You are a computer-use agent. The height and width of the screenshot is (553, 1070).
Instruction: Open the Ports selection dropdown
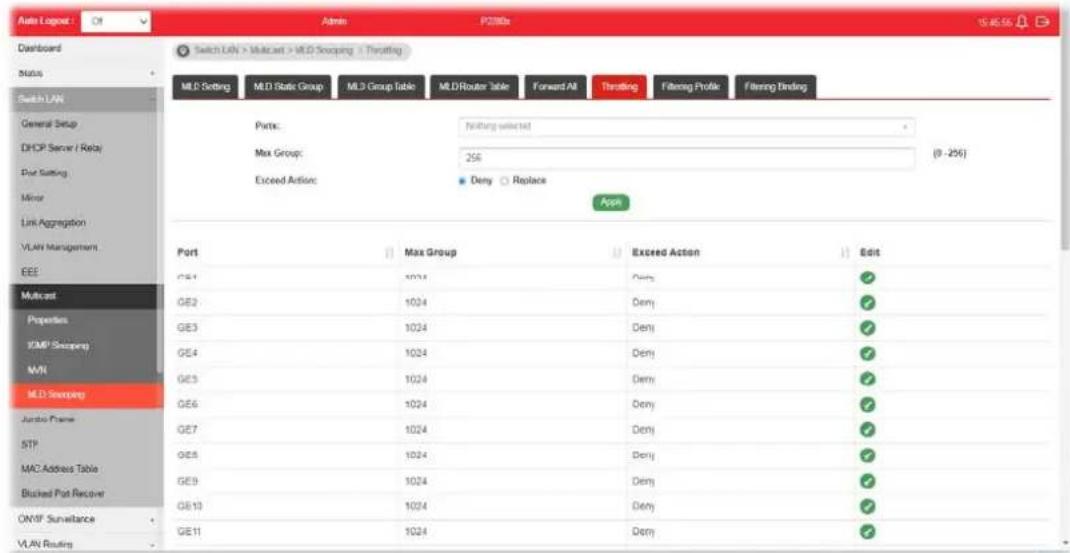coord(686,127)
